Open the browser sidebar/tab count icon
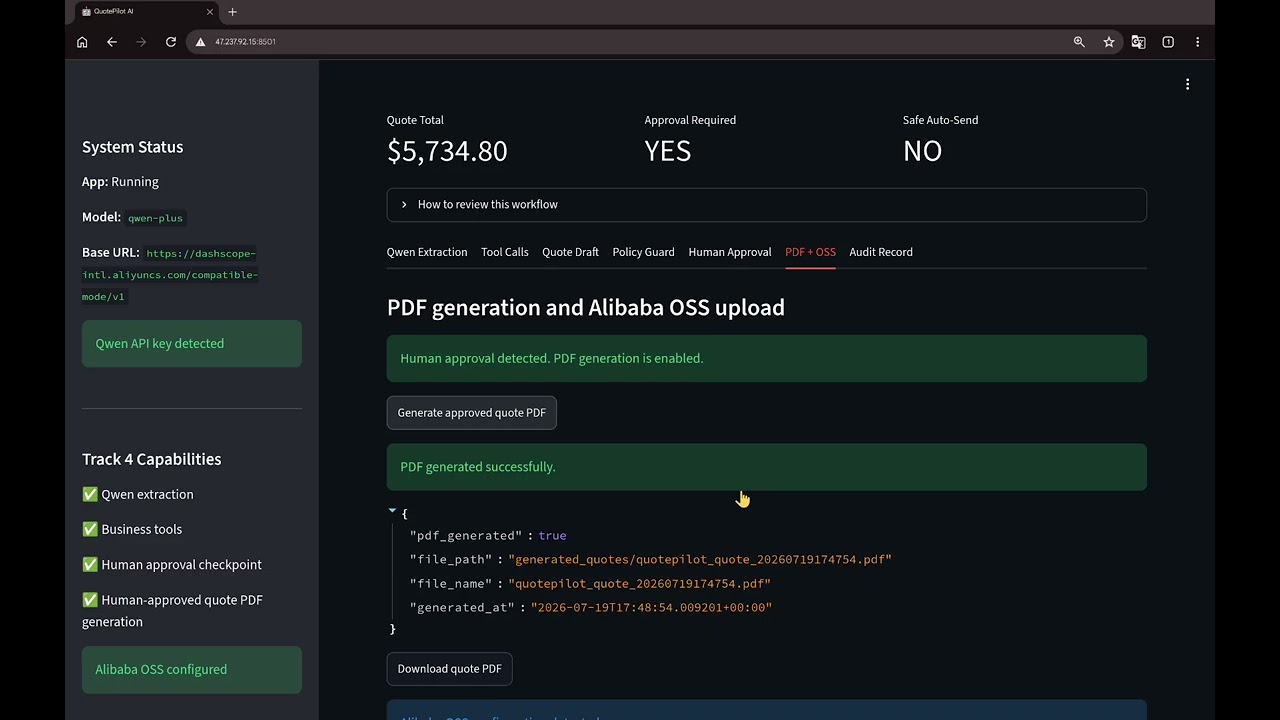Image resolution: width=1280 pixels, height=720 pixels. pyautogui.click(x=1168, y=42)
